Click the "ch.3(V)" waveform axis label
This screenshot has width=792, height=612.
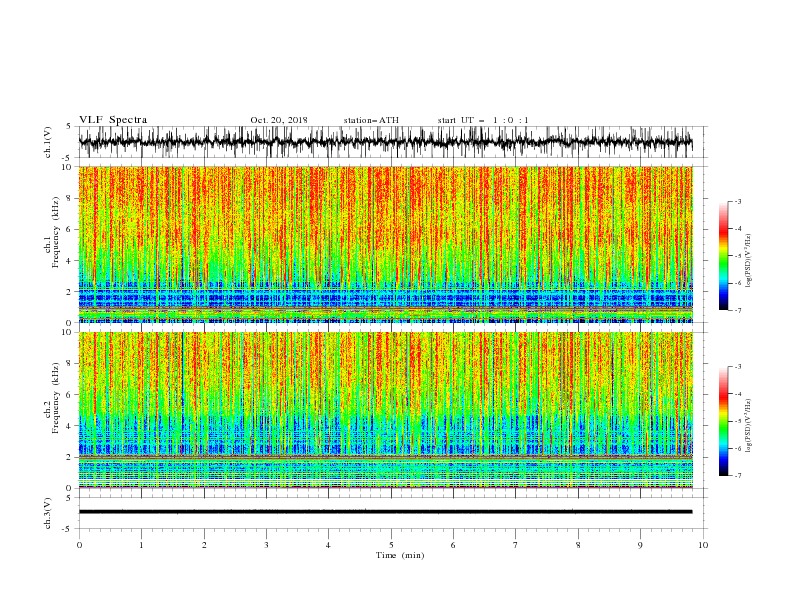tap(48, 513)
